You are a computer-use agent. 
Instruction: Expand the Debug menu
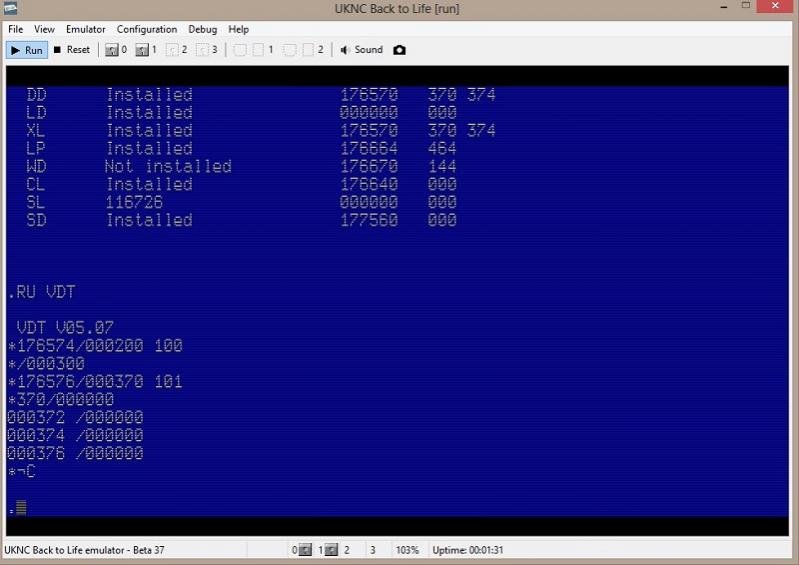[x=203, y=29]
